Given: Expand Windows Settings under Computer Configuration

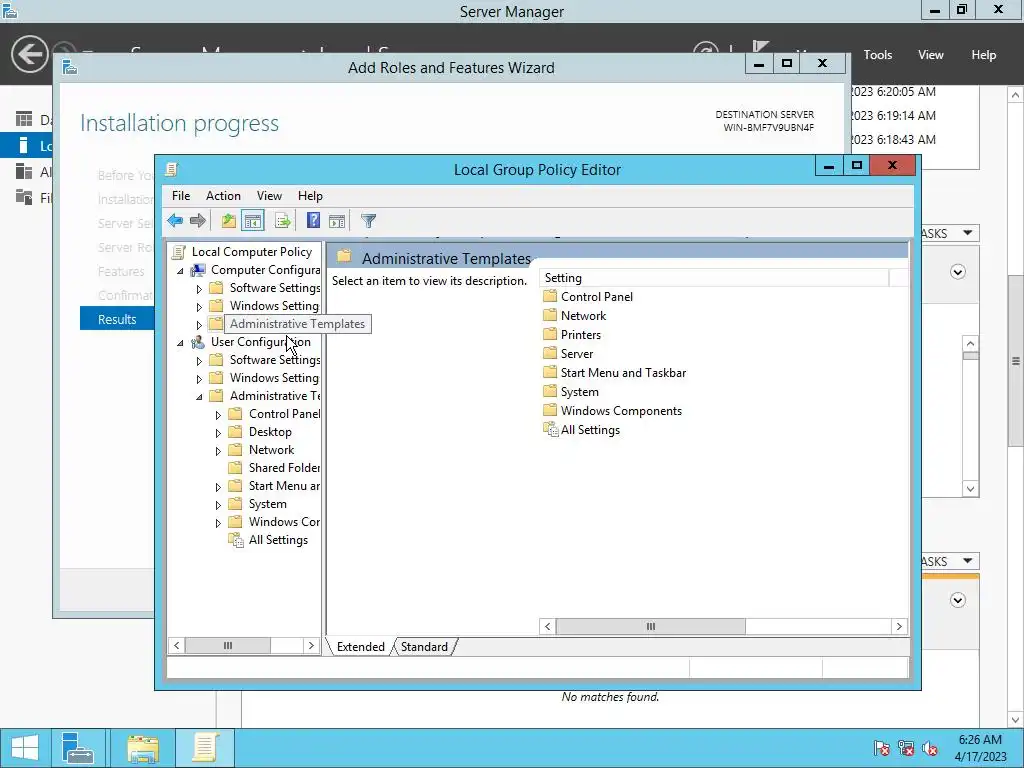Looking at the screenshot, I should (199, 306).
